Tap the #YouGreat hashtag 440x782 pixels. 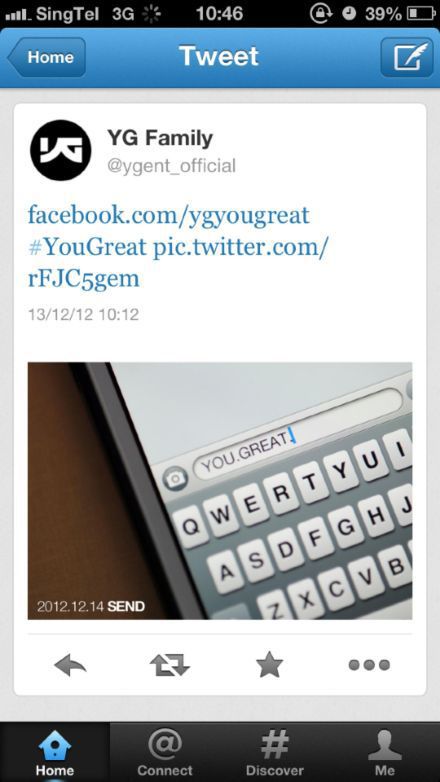87,247
